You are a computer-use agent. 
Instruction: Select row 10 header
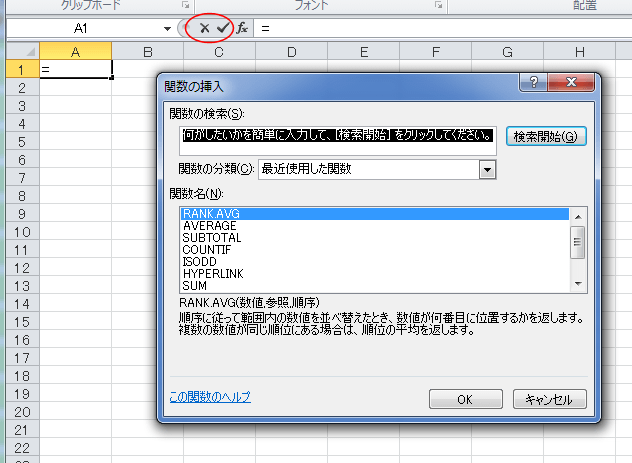[x=23, y=232]
